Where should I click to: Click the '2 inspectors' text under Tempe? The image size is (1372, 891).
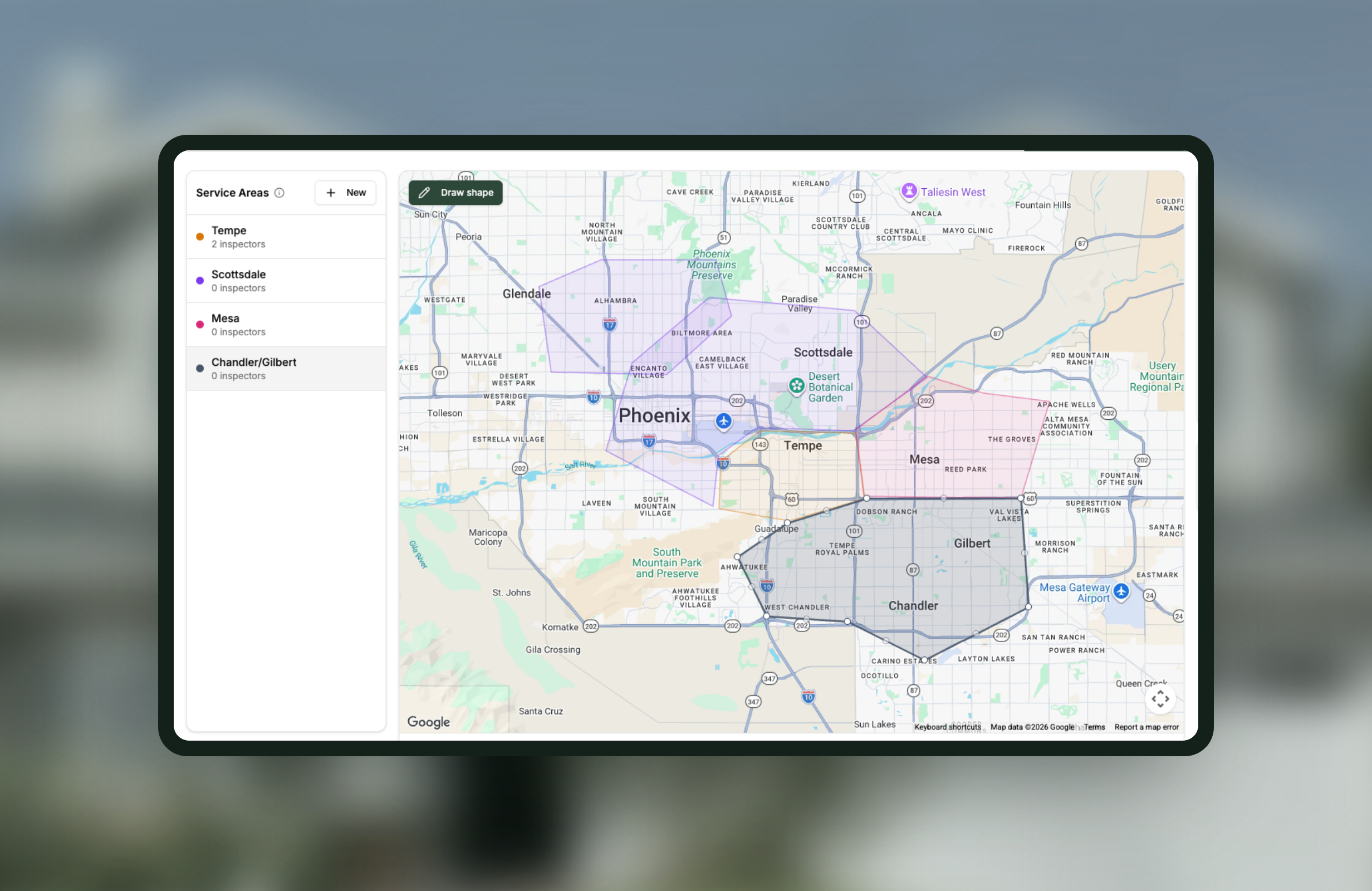(238, 244)
